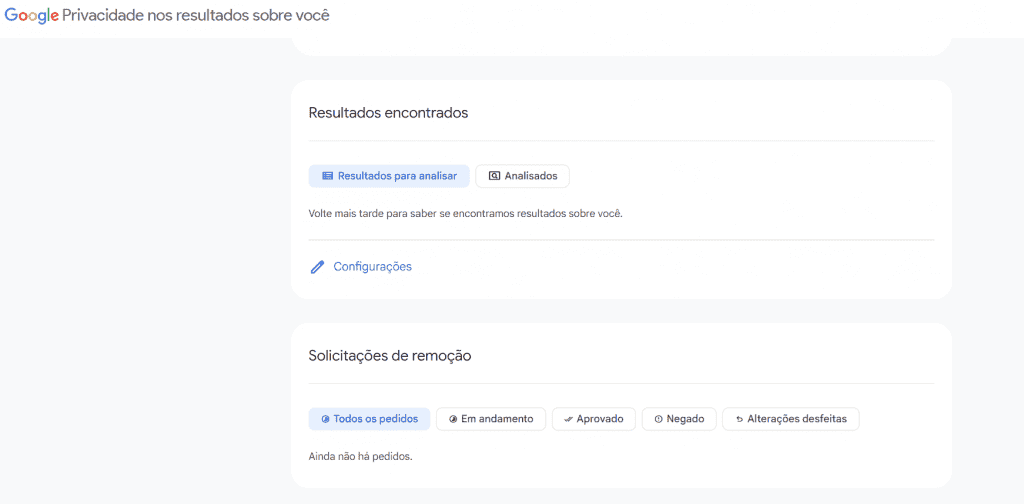Open the Configurações link
Image resolution: width=1024 pixels, height=504 pixels.
pyautogui.click(x=373, y=266)
